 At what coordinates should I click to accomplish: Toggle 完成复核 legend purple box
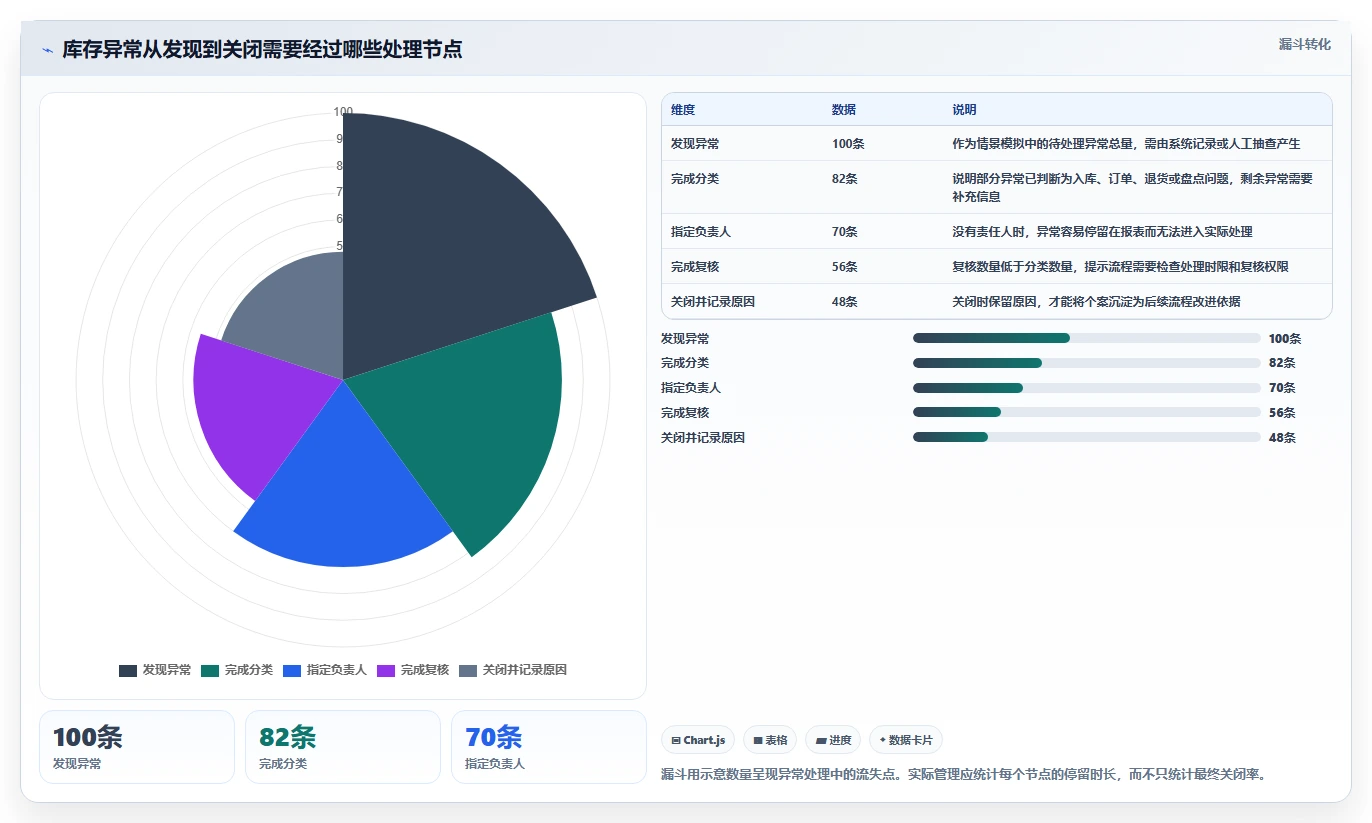[x=386, y=671]
